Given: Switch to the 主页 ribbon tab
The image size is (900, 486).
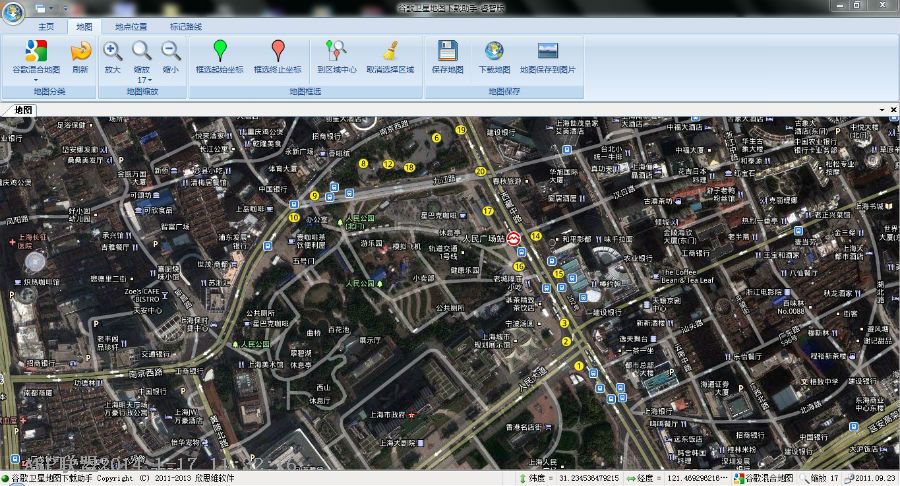Looking at the screenshot, I should [x=46, y=26].
